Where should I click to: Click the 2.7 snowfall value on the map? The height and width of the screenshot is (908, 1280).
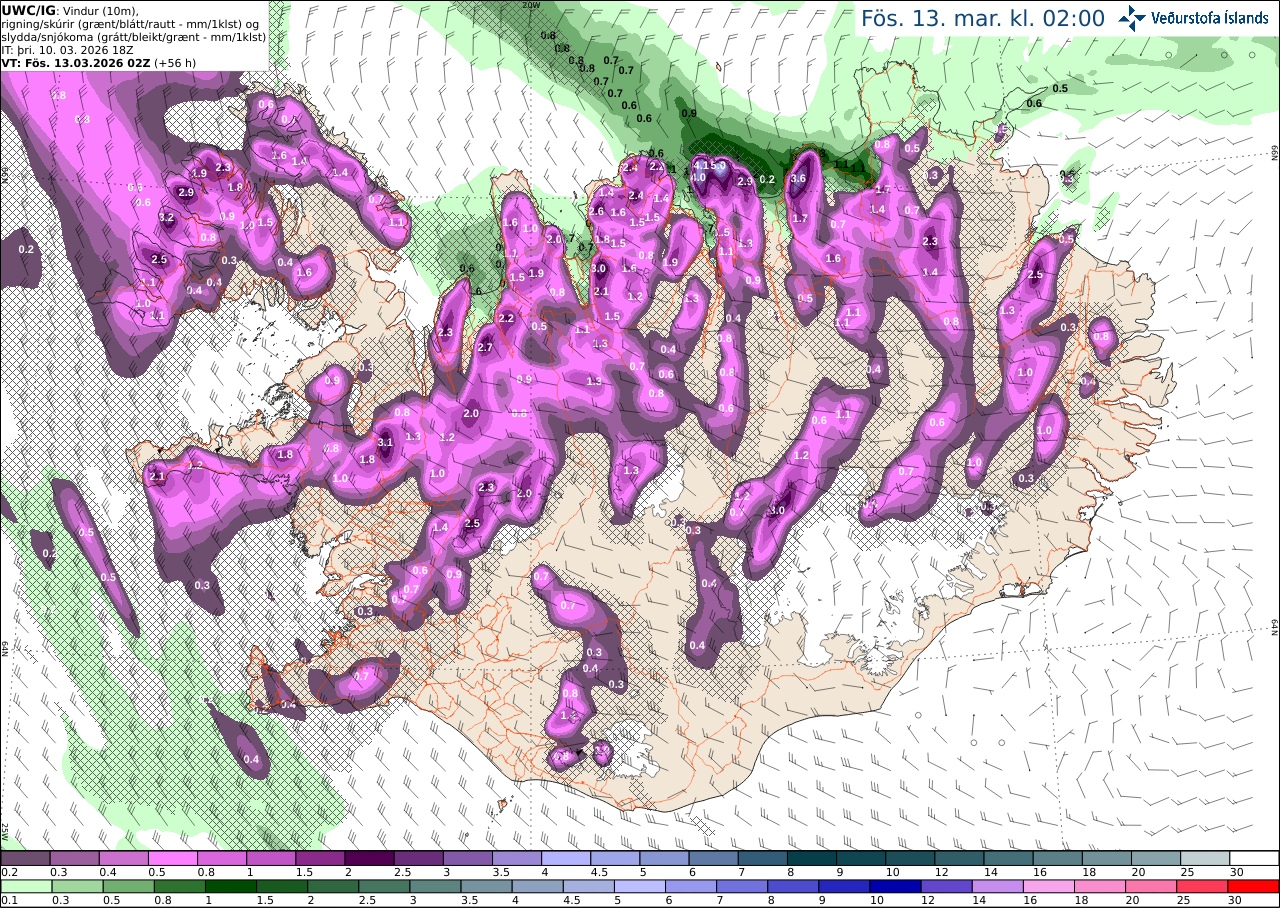click(486, 347)
